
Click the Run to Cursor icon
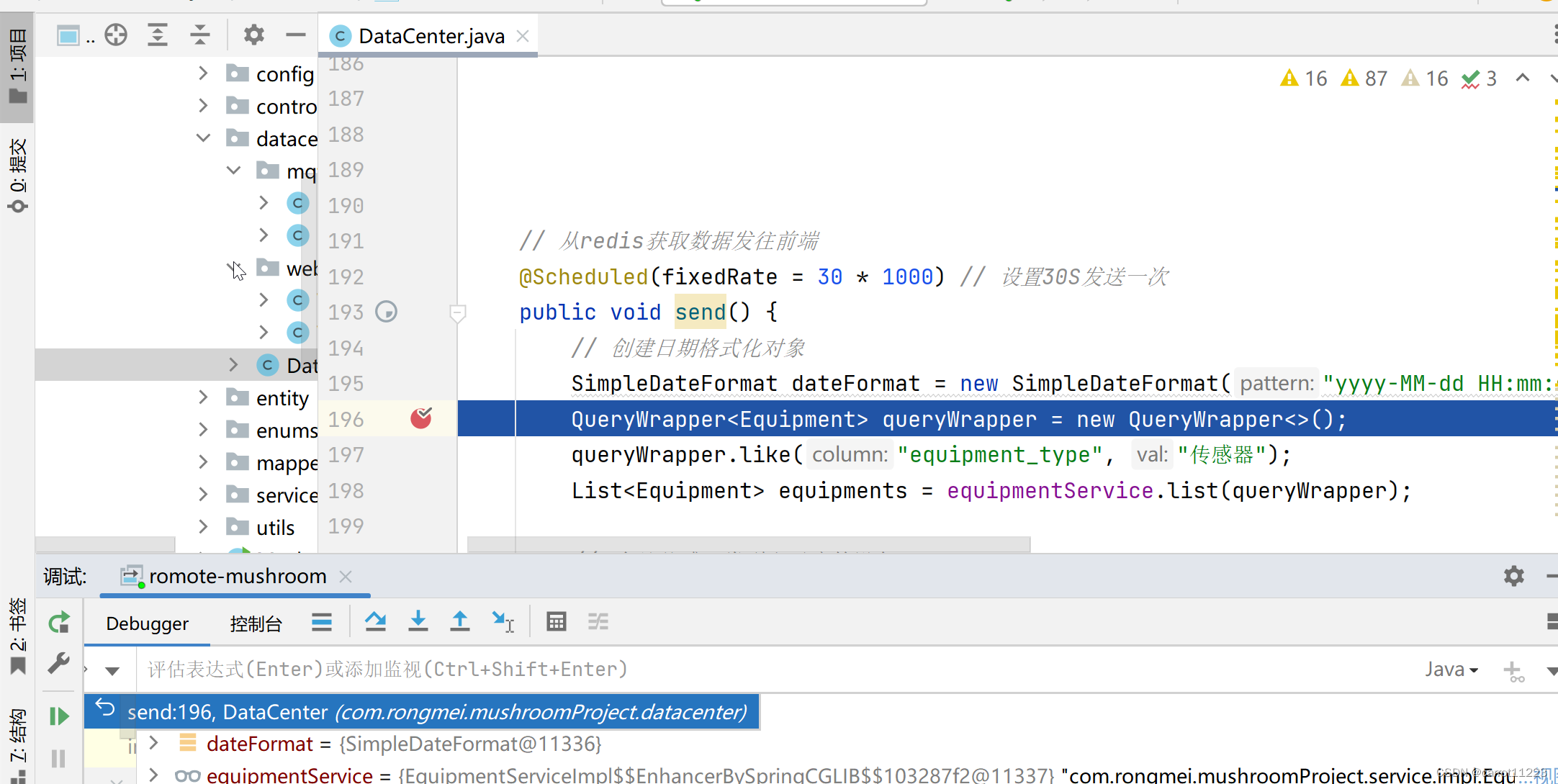503,621
